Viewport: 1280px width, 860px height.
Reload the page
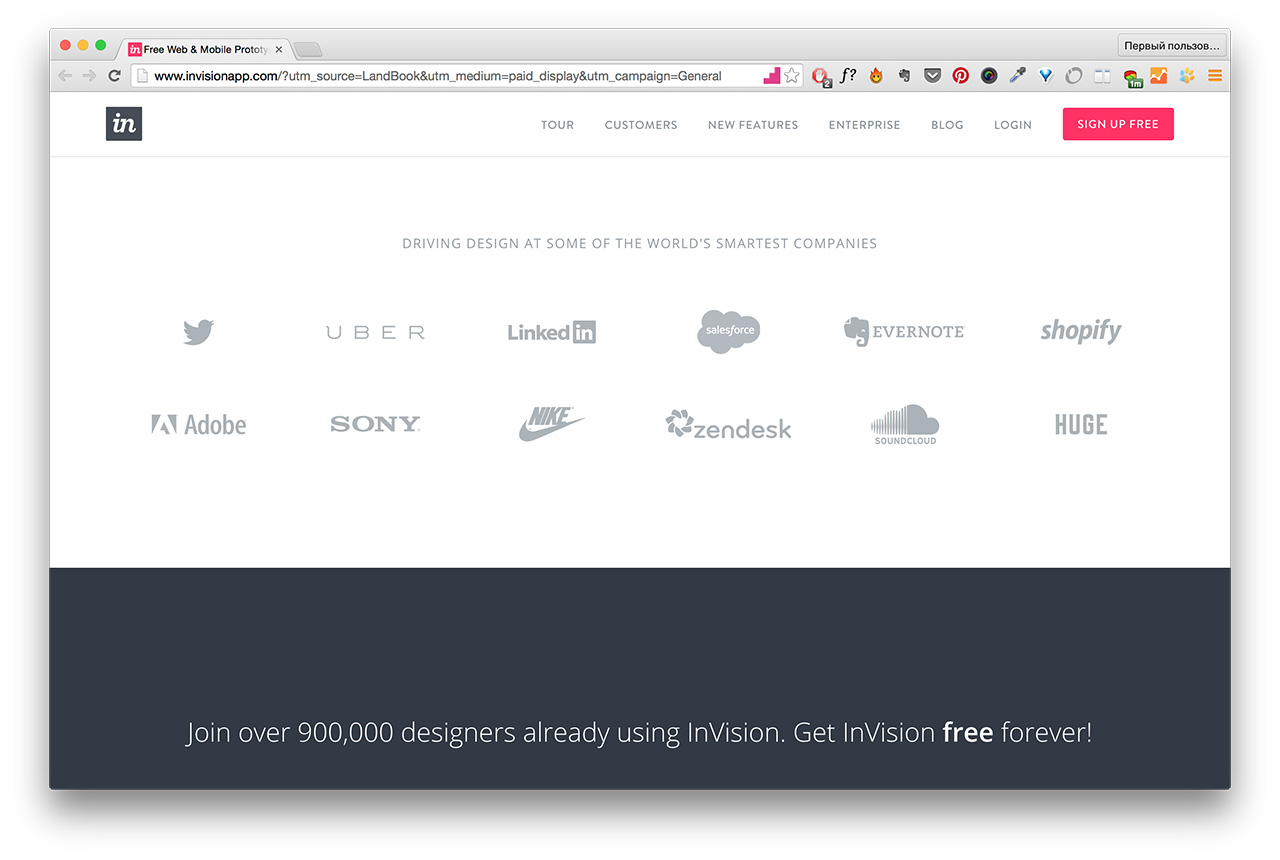coord(114,75)
